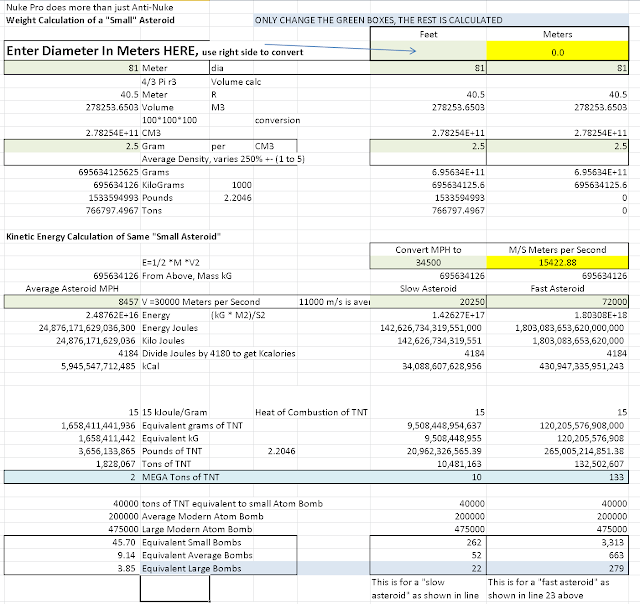Select the diameter cell with 81 Meter
640x604 pixels.
point(72,68)
